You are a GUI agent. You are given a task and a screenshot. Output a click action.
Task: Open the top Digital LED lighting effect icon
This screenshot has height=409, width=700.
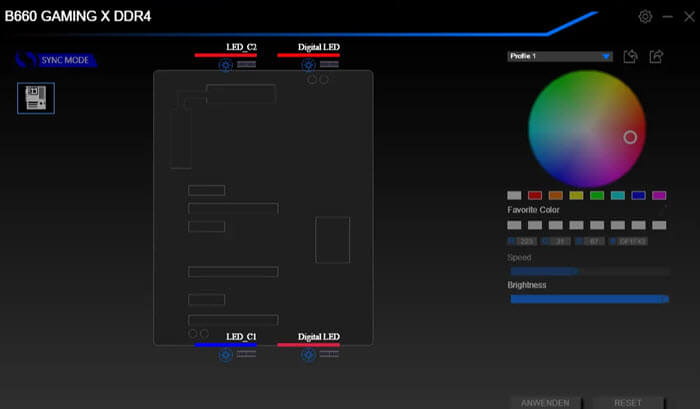pos(308,66)
